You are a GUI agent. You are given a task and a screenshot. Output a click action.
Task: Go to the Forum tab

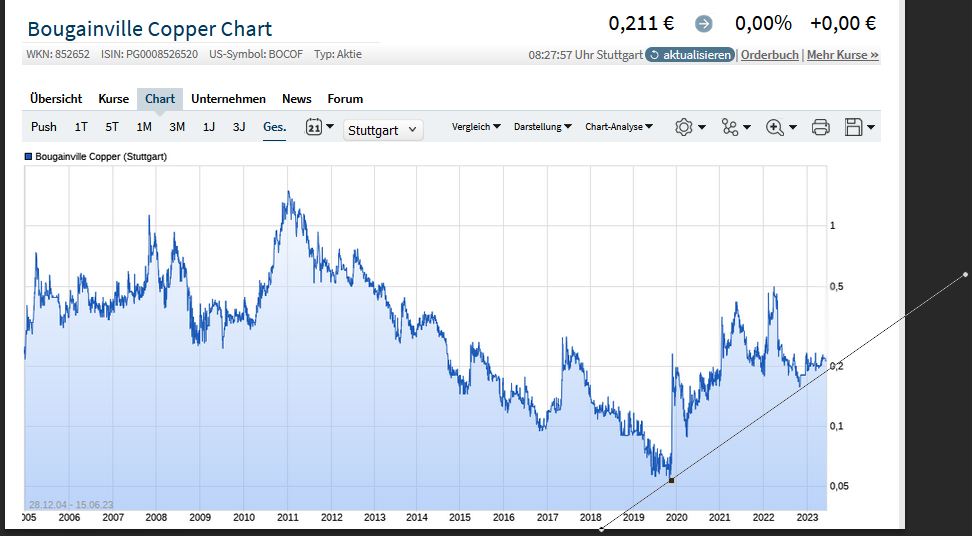pyautogui.click(x=345, y=99)
